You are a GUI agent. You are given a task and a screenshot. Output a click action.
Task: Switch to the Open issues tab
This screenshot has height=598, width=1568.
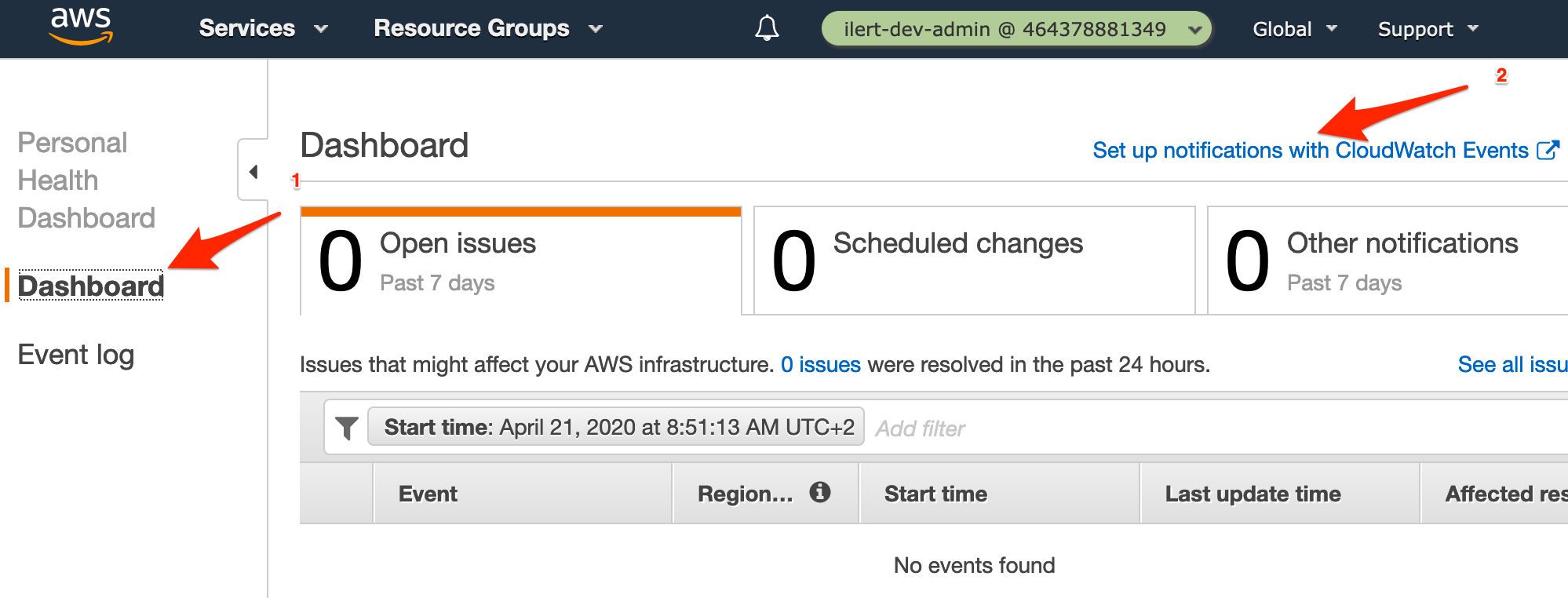click(x=521, y=261)
